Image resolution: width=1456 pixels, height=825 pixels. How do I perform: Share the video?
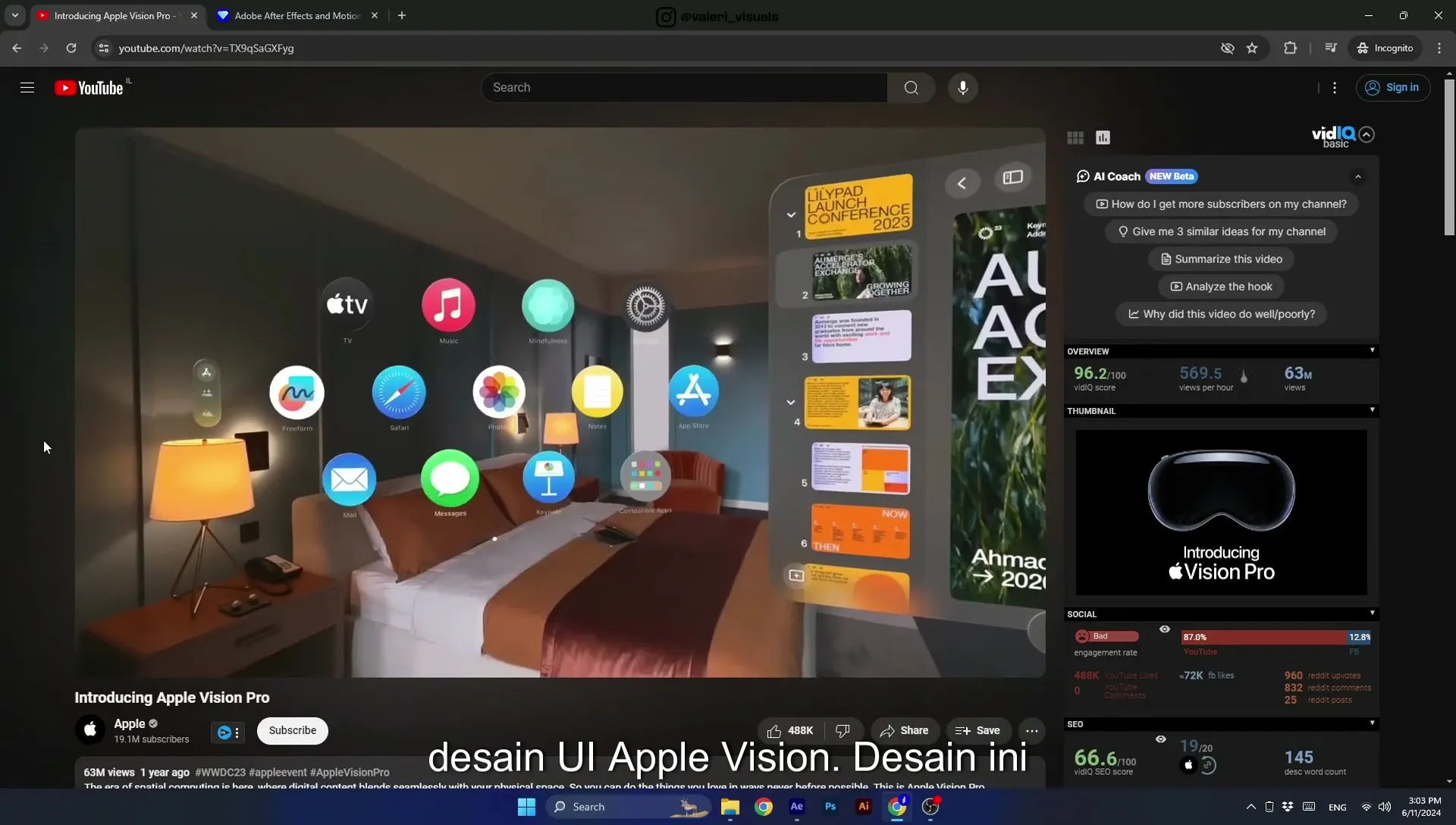tap(905, 731)
